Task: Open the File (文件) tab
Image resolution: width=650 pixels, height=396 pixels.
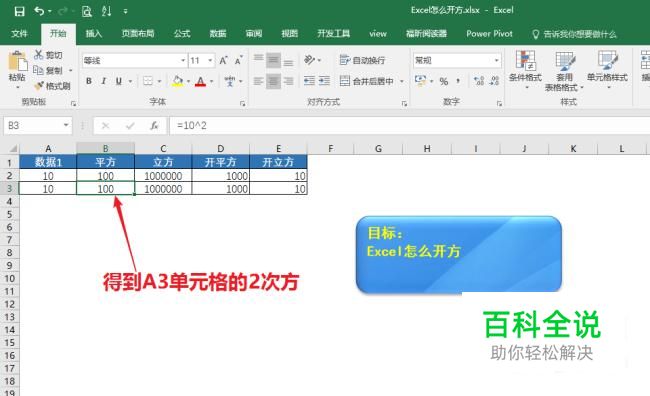Action: (19, 34)
